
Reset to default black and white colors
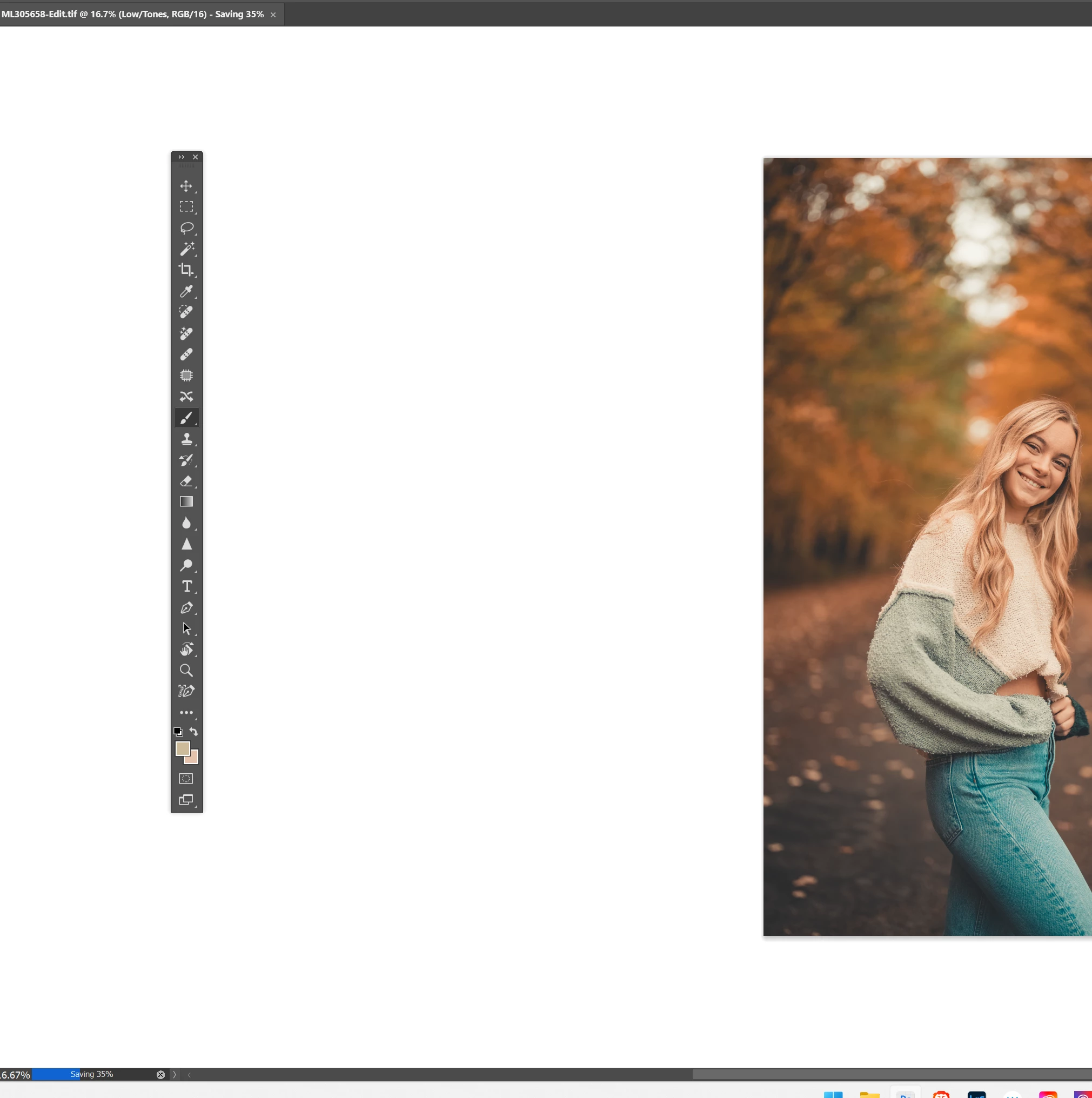pyautogui.click(x=178, y=732)
